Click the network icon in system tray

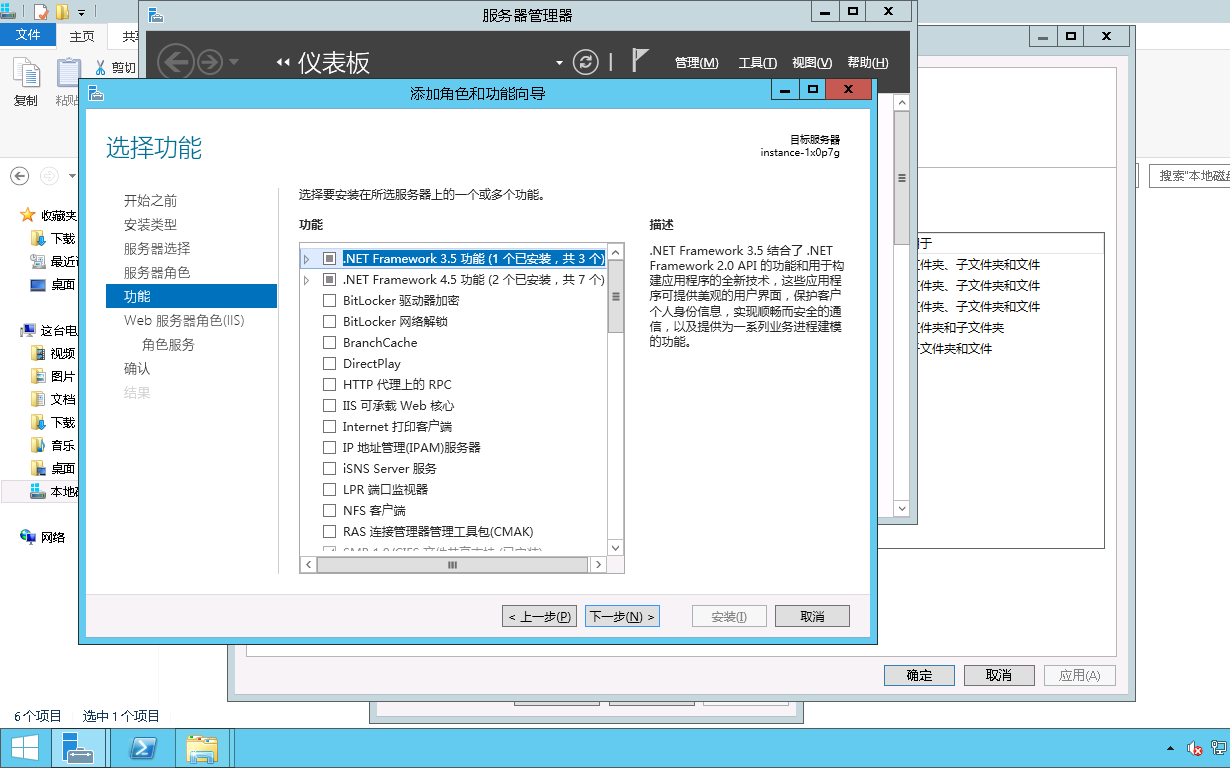click(1218, 749)
